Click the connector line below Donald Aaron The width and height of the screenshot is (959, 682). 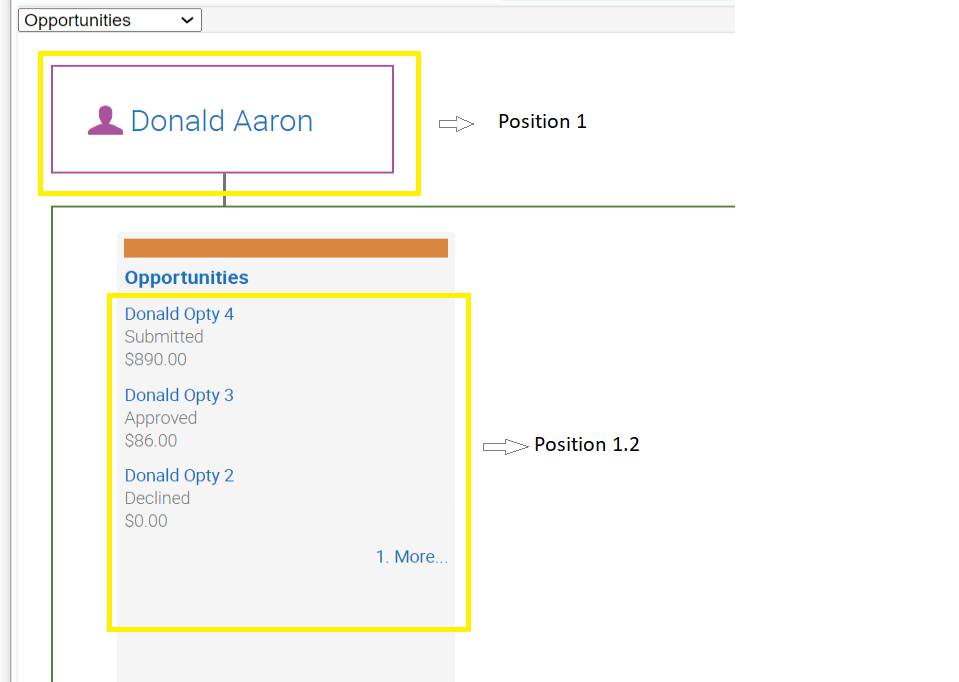coord(224,190)
